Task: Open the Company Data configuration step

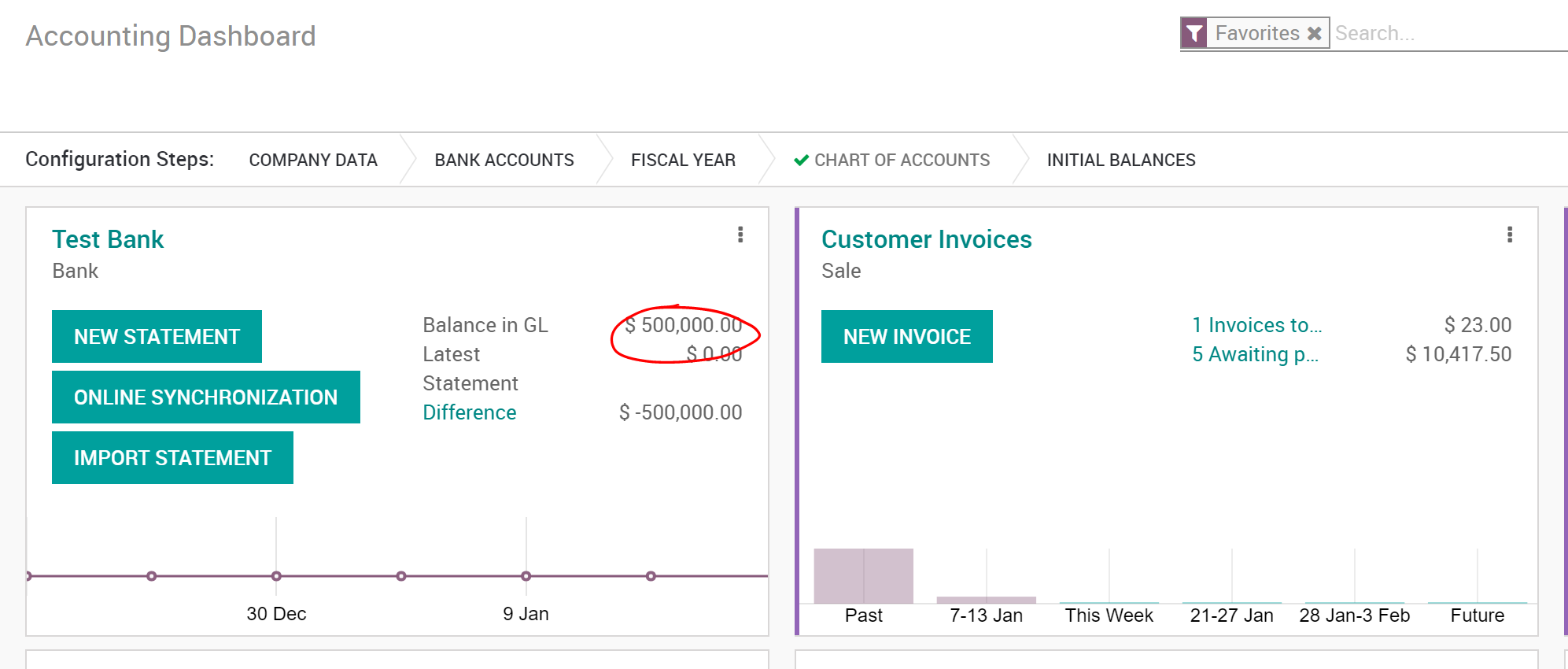Action: [313, 161]
